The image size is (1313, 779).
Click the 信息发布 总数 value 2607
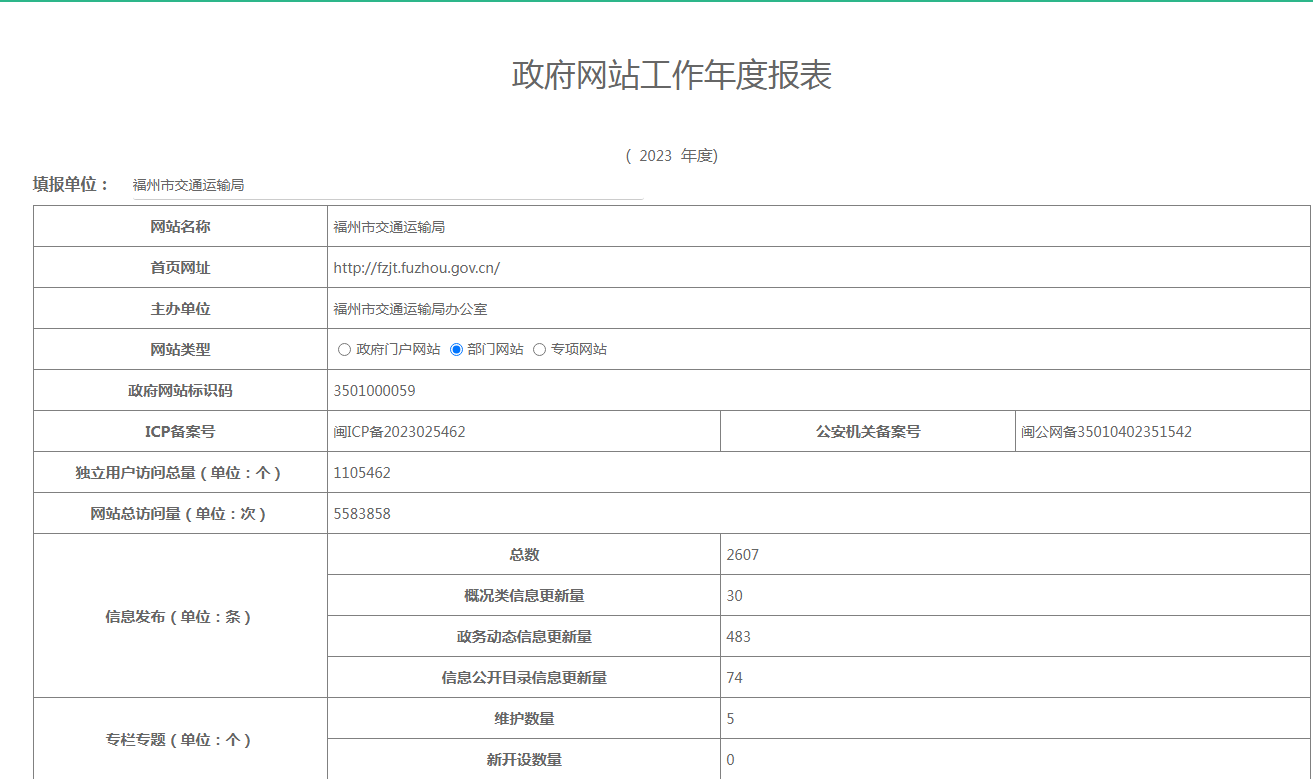point(742,555)
